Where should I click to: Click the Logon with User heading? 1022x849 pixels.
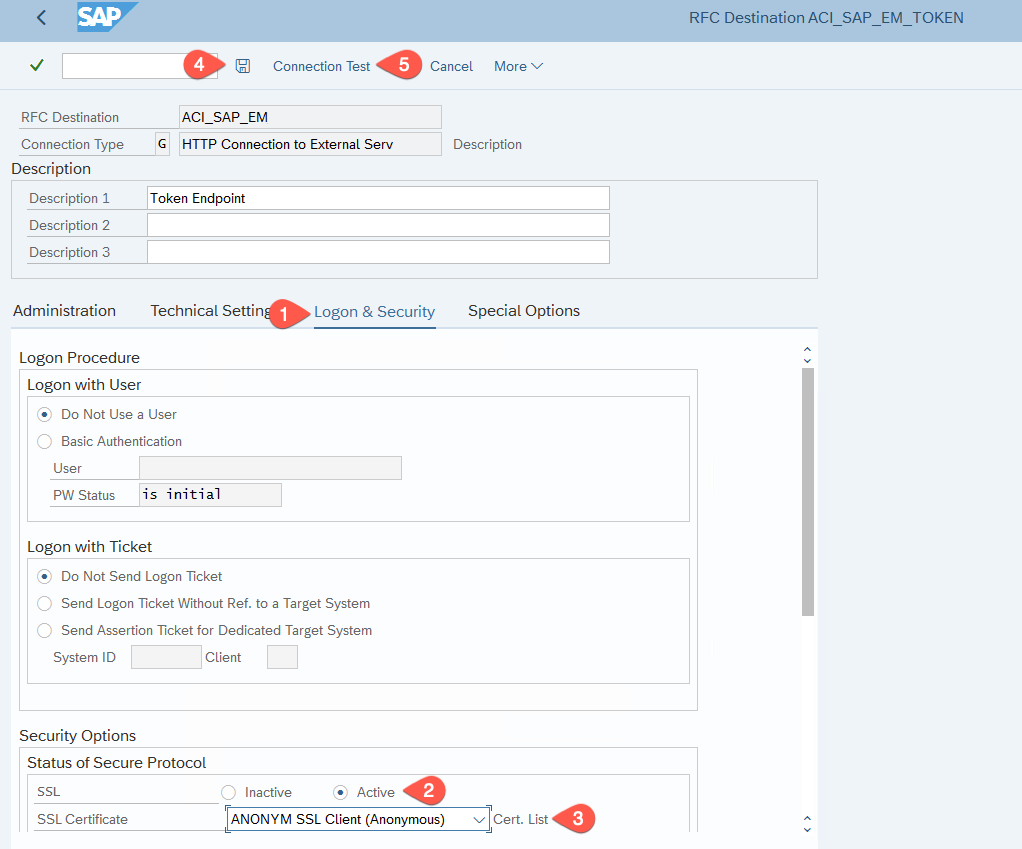click(84, 385)
